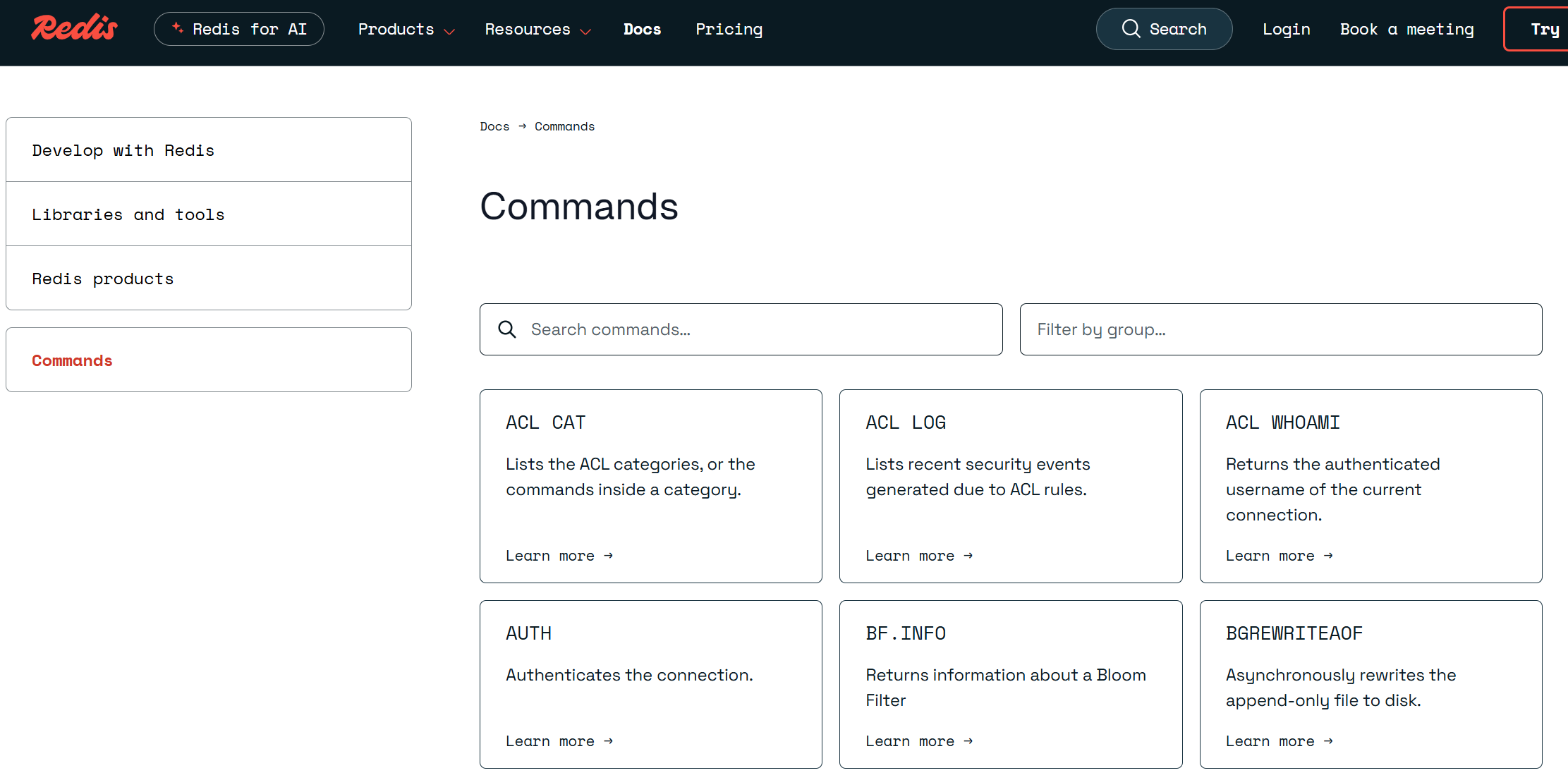The image size is (1568, 780).
Task: Select Develop with Redis in sidebar
Action: [x=123, y=150]
